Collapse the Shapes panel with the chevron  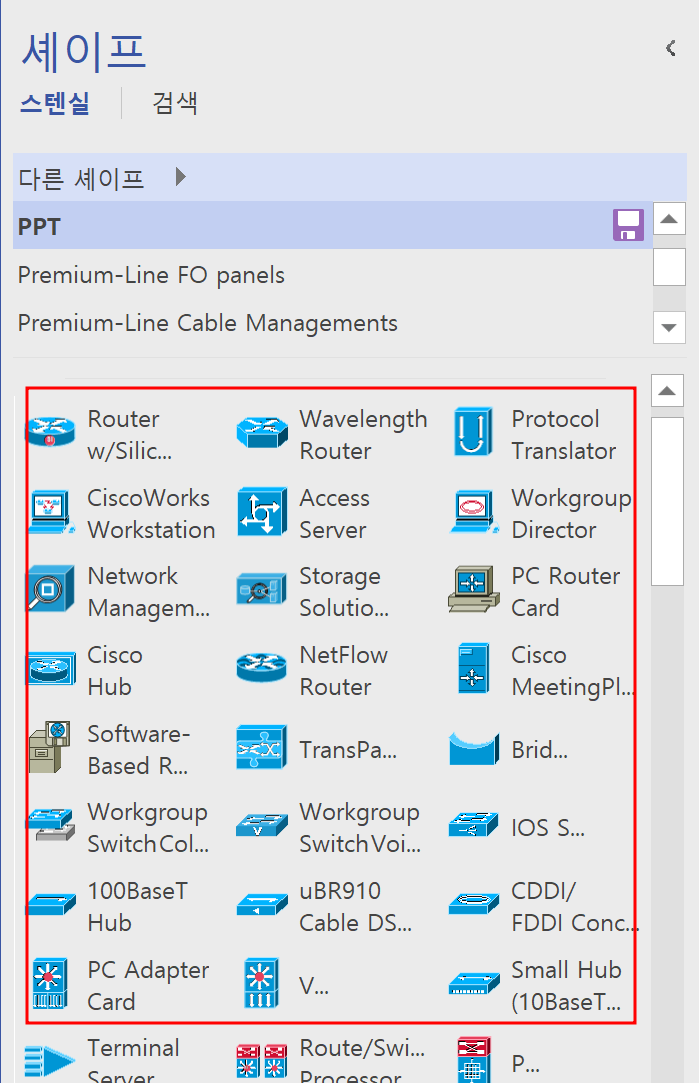(670, 47)
